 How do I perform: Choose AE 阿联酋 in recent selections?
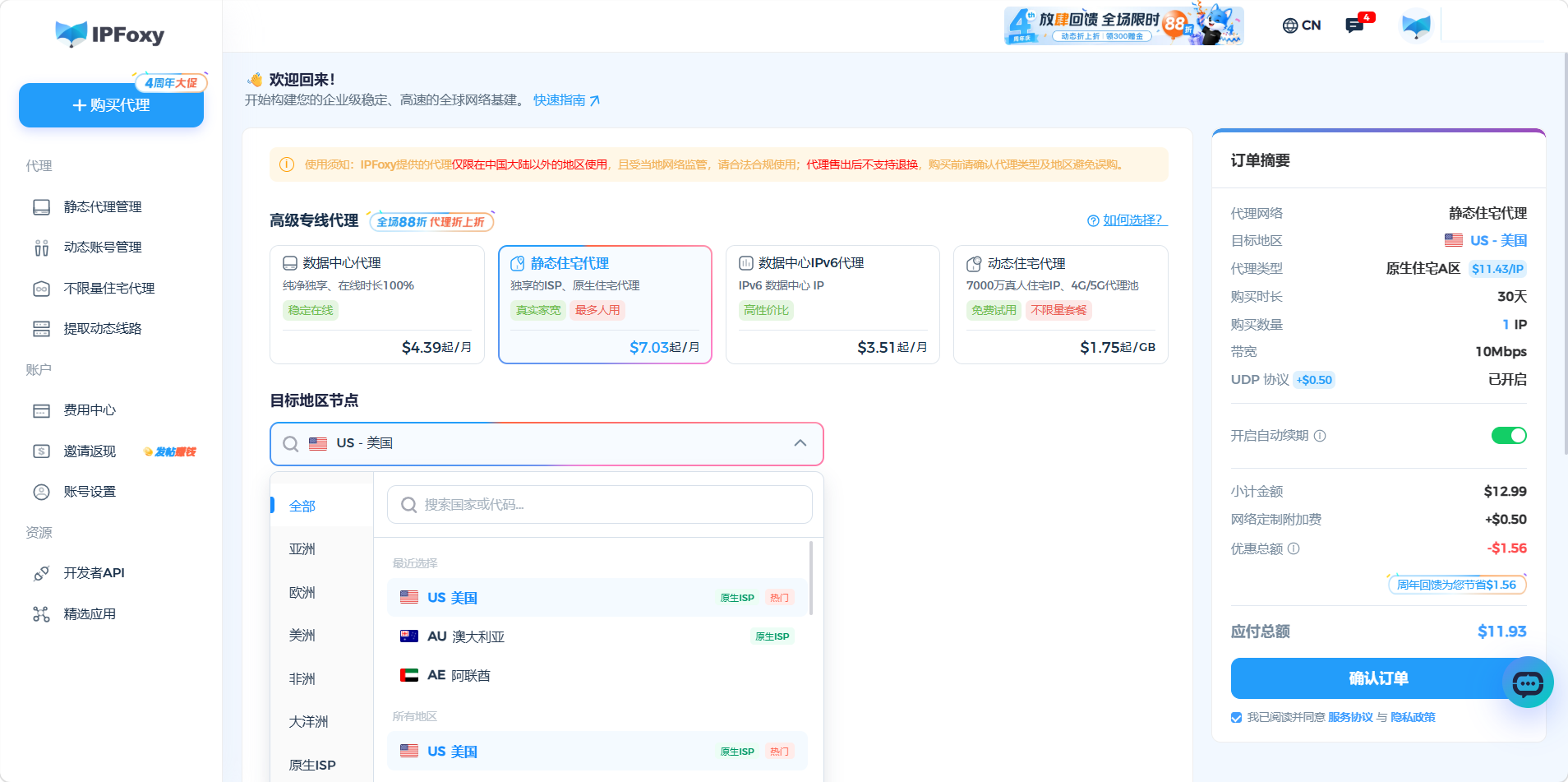tap(597, 675)
